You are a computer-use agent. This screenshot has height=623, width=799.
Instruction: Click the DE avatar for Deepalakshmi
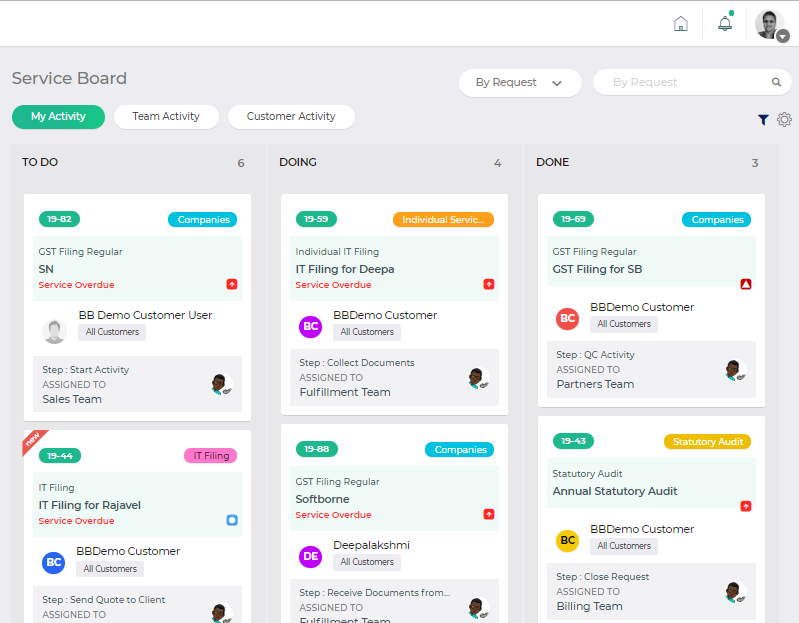[310, 556]
